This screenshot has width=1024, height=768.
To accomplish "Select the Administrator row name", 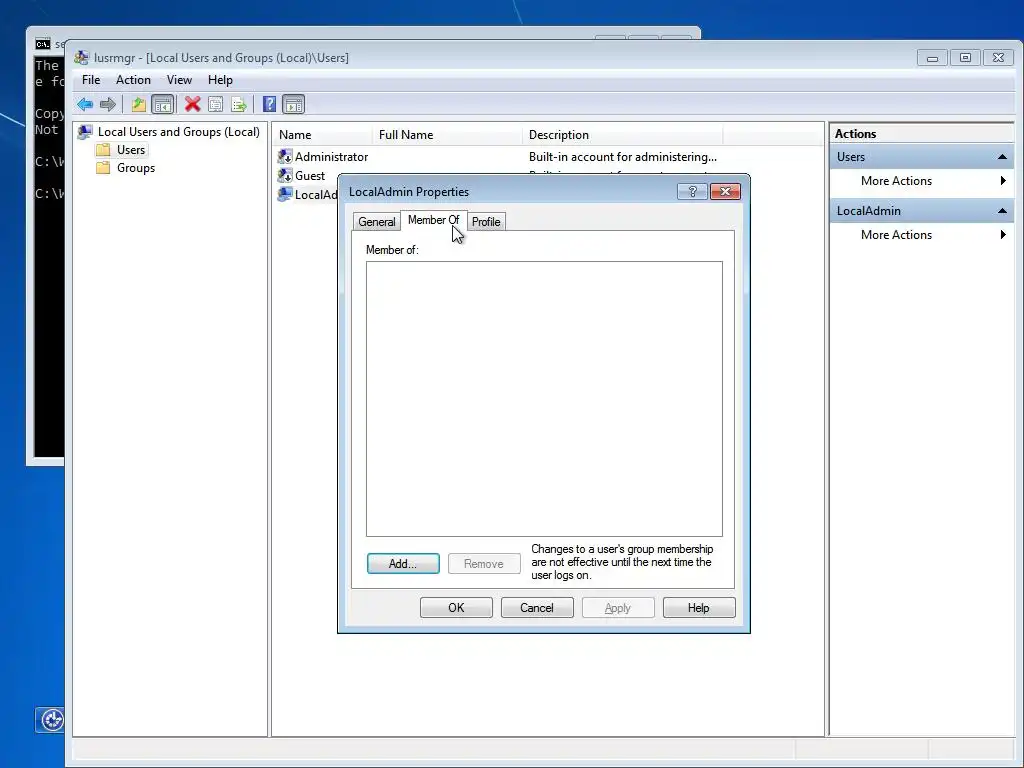I will [x=331, y=157].
